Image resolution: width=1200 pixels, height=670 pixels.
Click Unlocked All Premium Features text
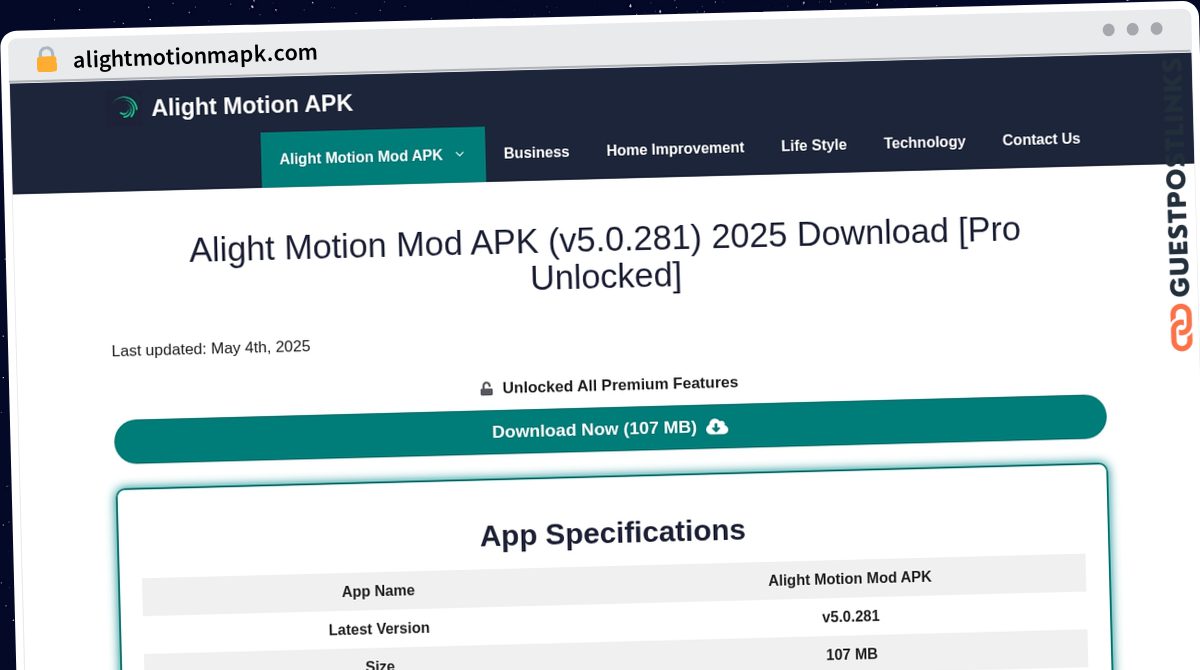tap(620, 385)
